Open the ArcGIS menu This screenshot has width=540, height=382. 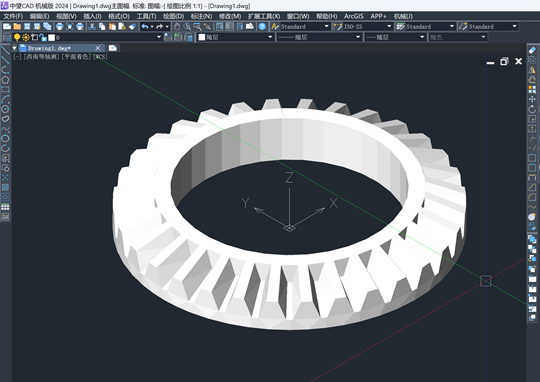pyautogui.click(x=354, y=16)
